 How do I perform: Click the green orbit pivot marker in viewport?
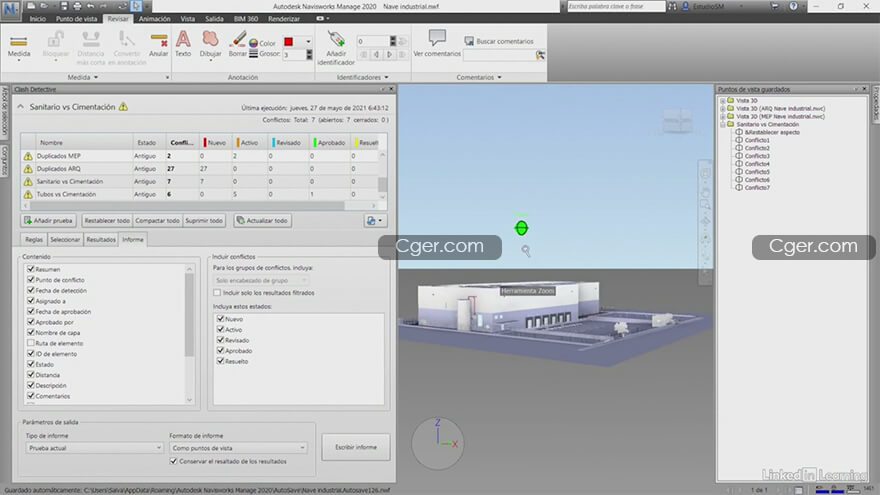521,228
